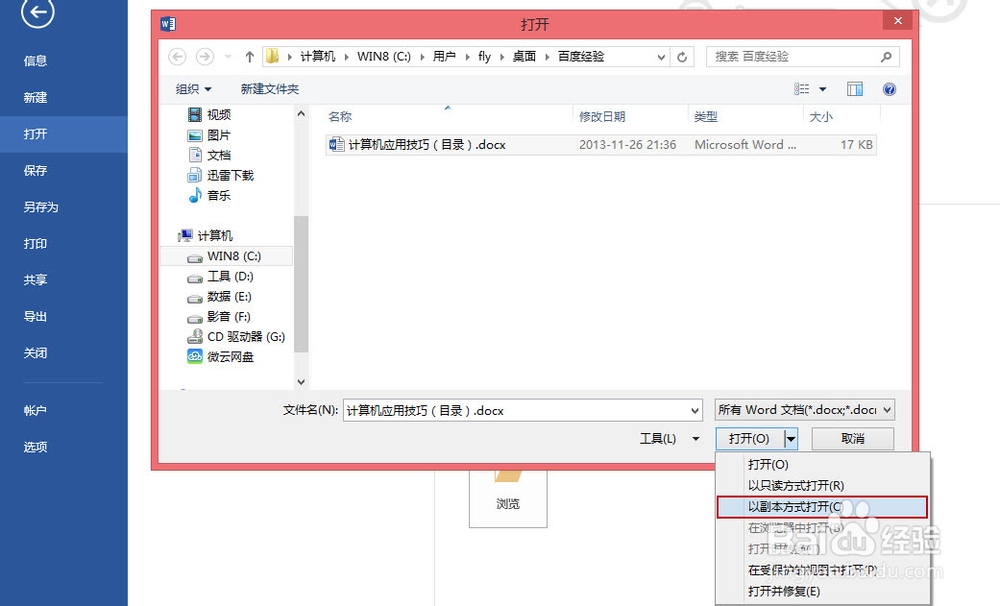This screenshot has width=1000, height=606.
Task: Click the Help question mark icon
Action: (x=888, y=89)
